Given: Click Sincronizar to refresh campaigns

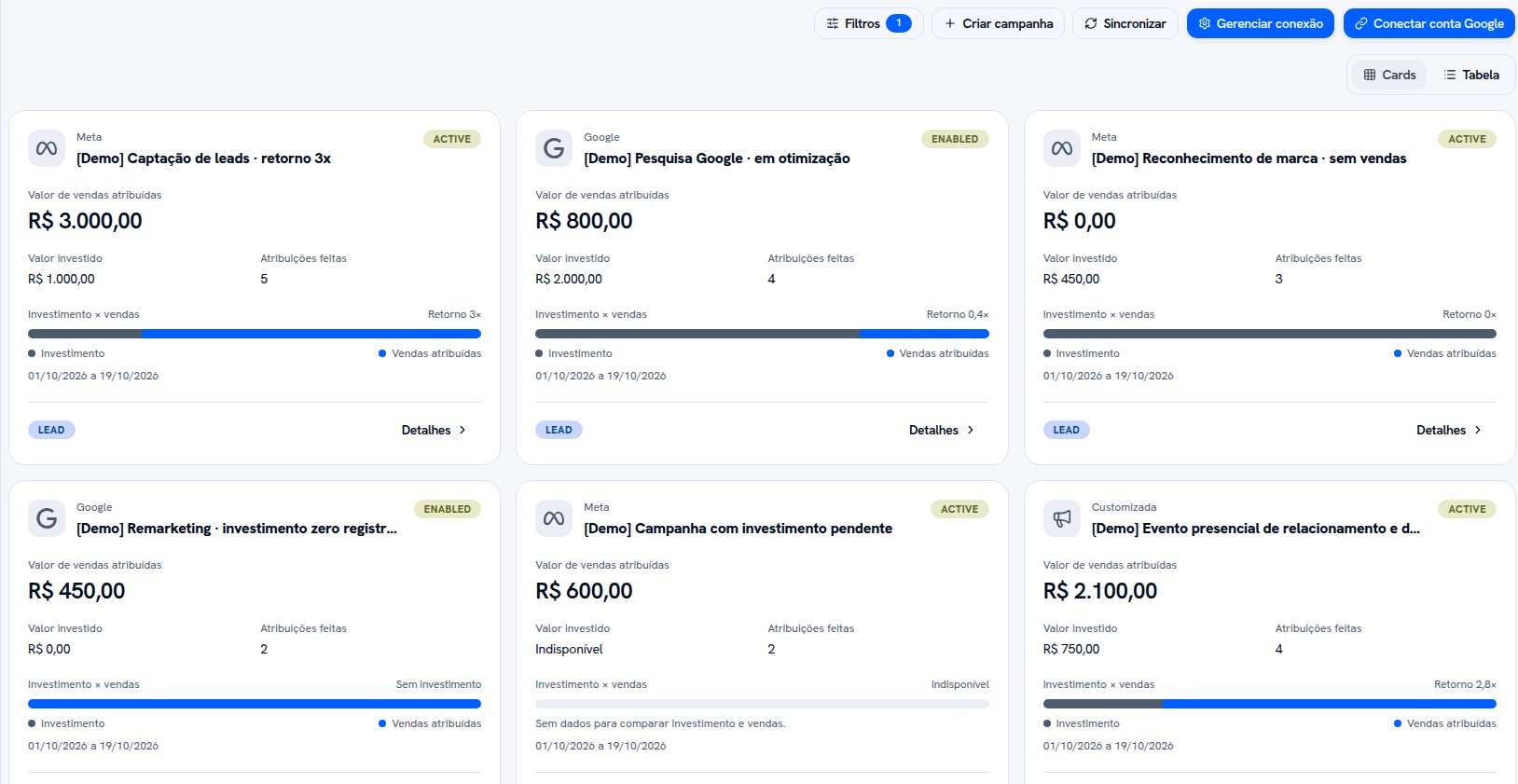Looking at the screenshot, I should pyautogui.click(x=1125, y=23).
